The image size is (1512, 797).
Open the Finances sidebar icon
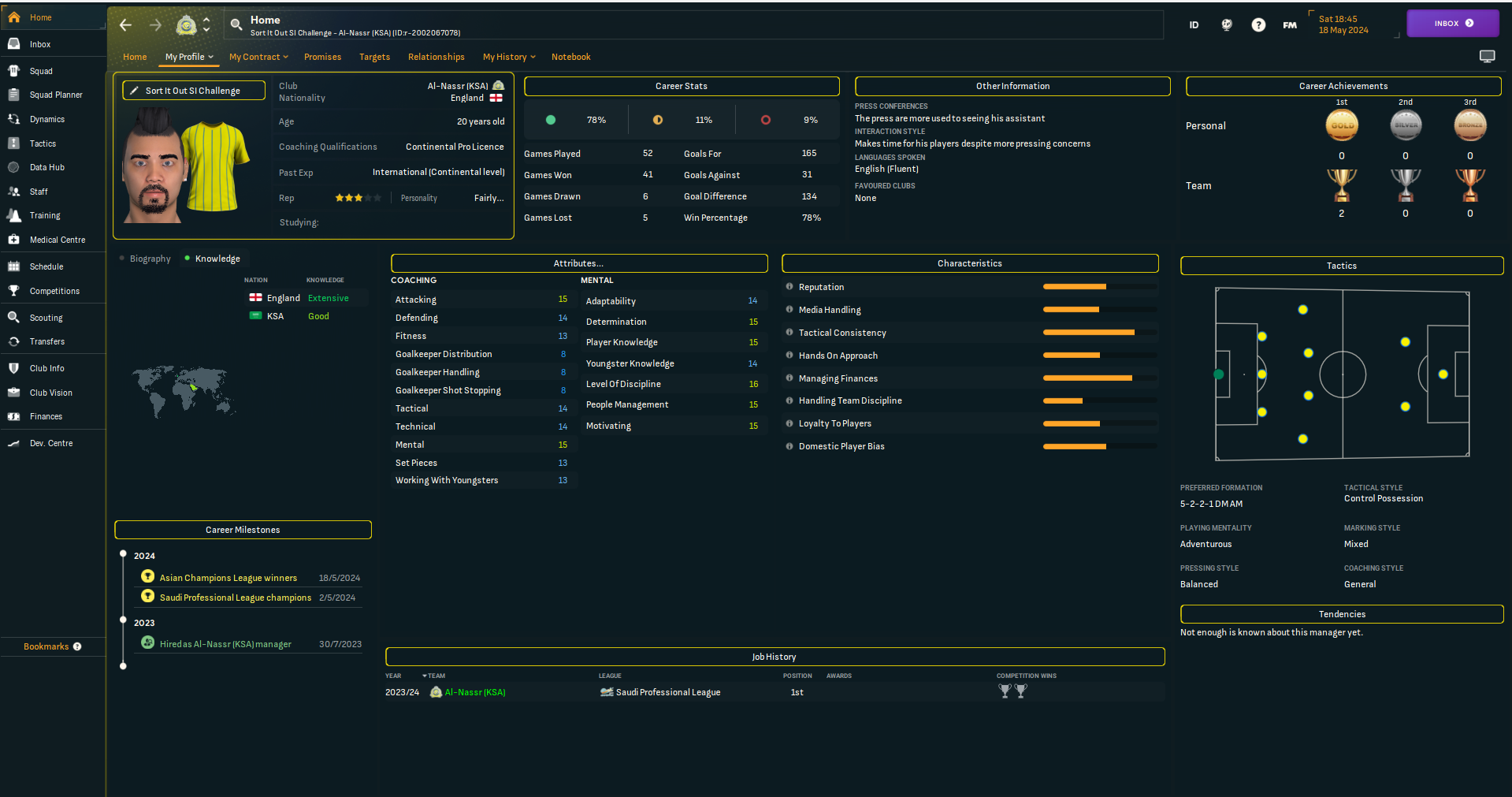point(14,416)
